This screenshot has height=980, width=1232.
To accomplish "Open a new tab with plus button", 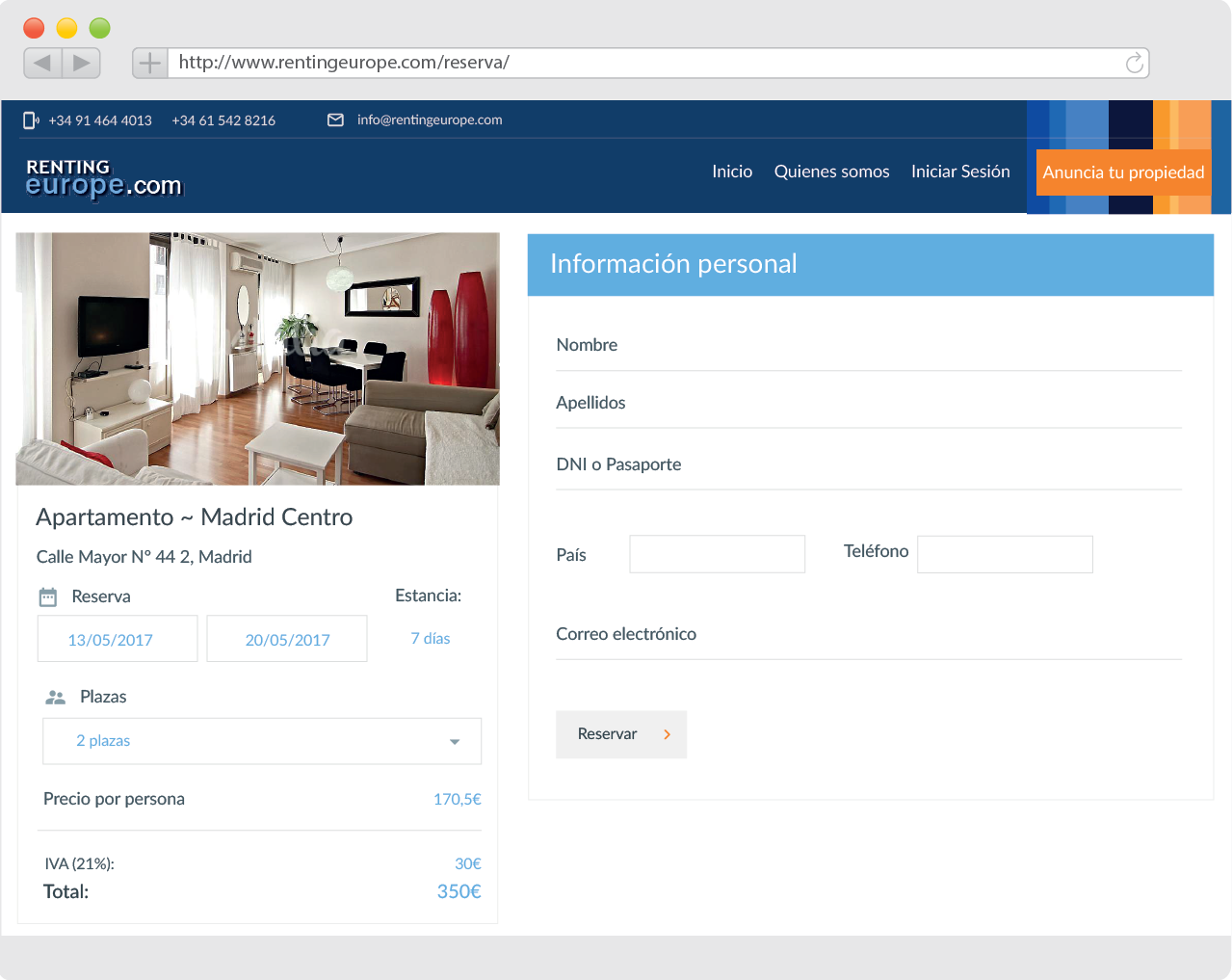I will [x=150, y=64].
